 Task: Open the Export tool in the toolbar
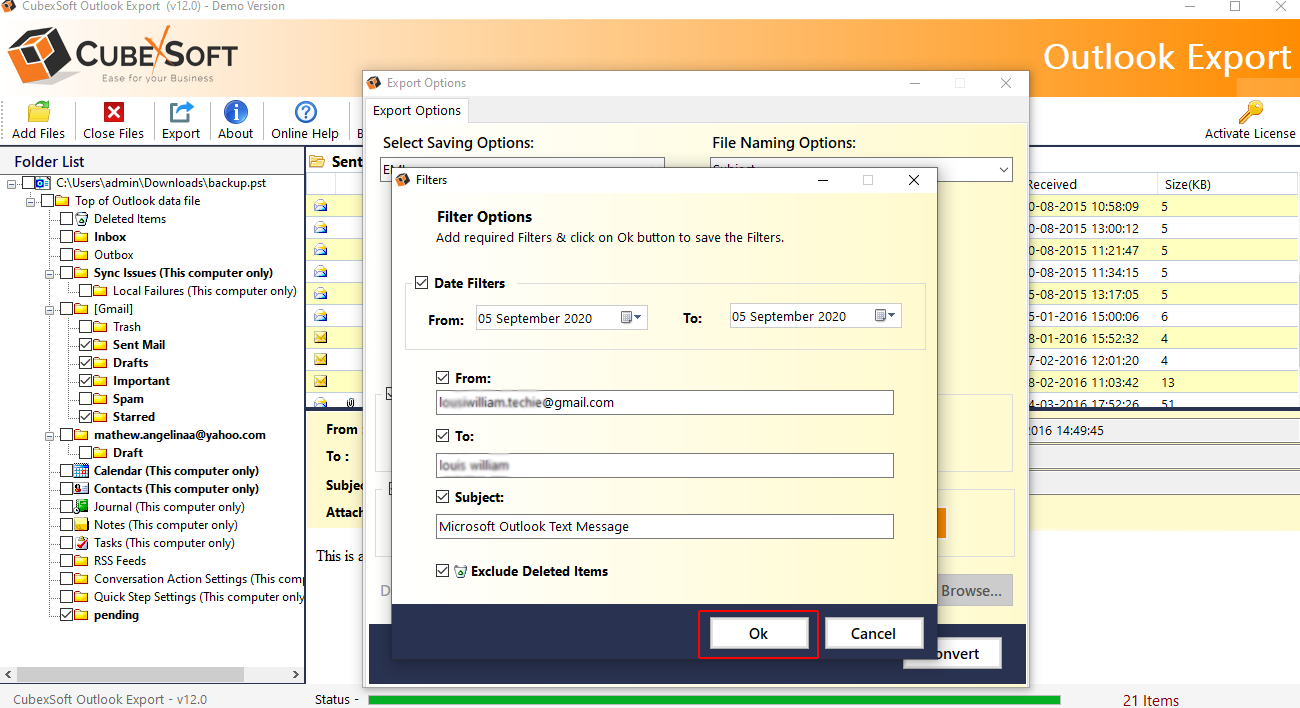tap(181, 112)
